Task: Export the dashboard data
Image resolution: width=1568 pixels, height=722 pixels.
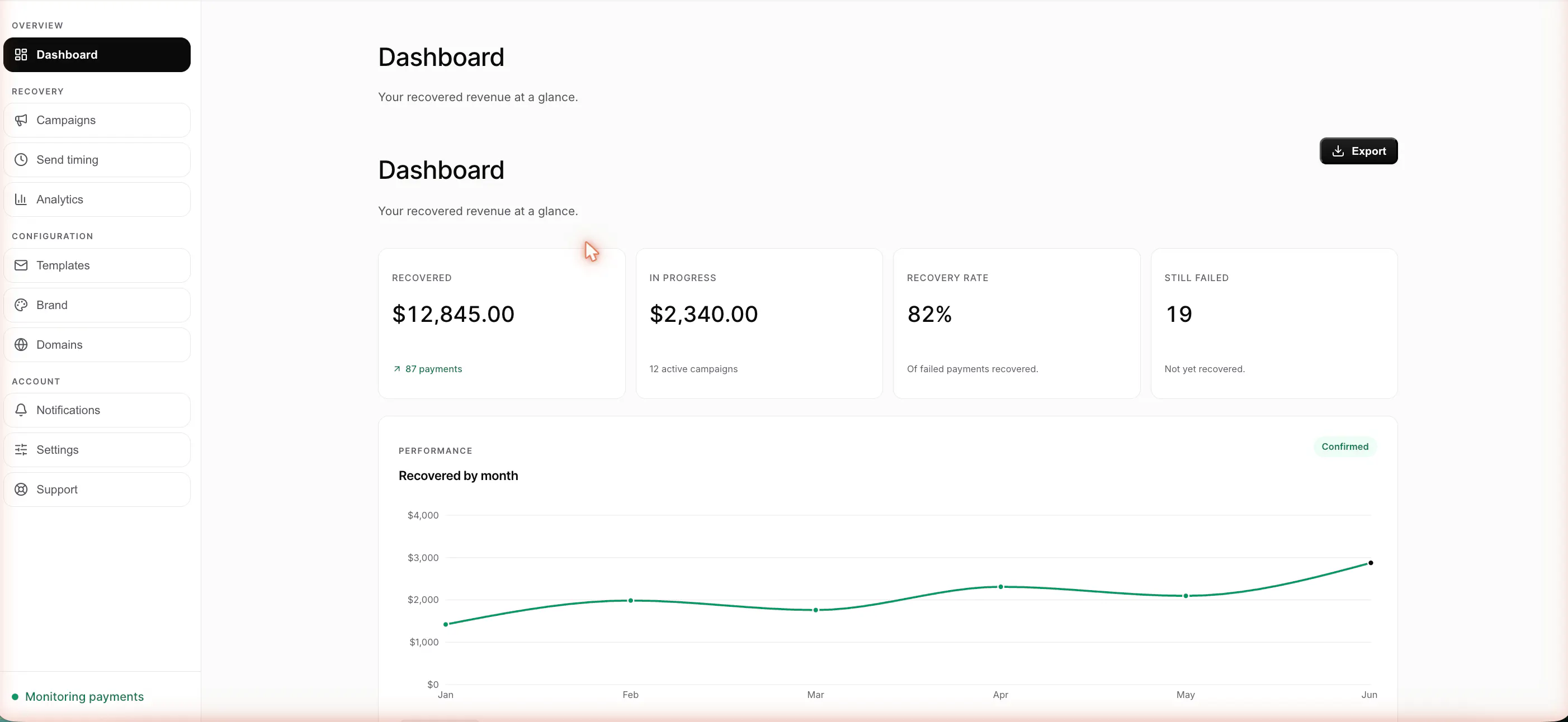Action: point(1359,151)
